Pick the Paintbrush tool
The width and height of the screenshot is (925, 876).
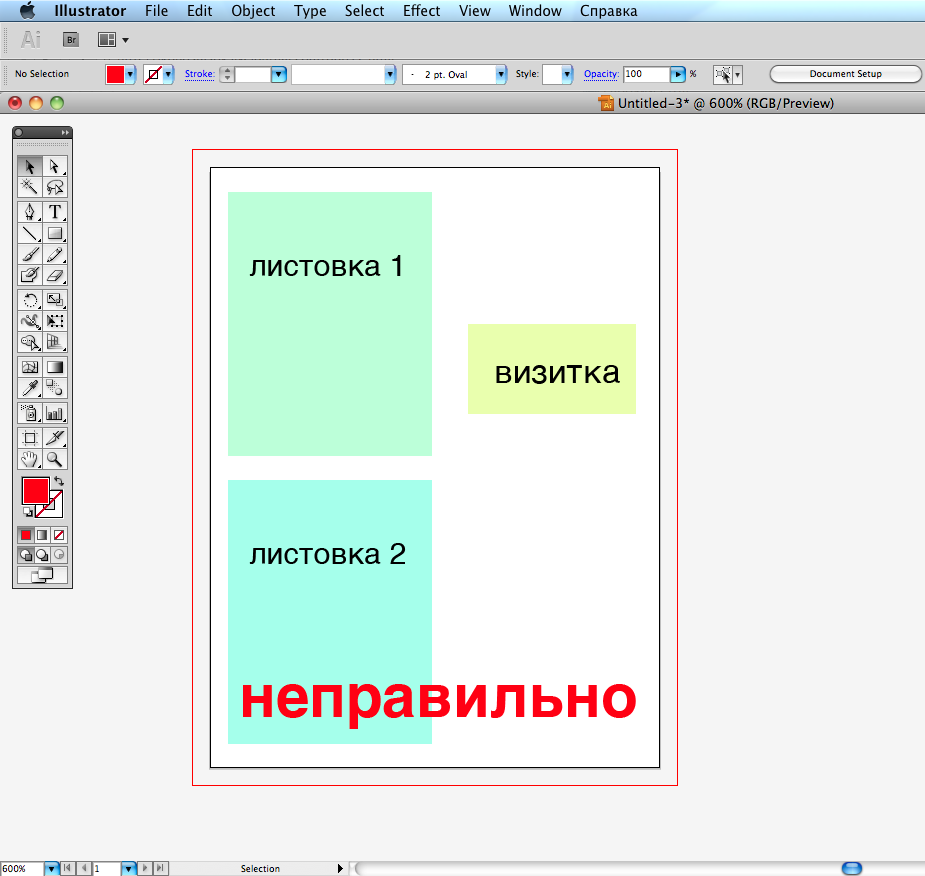click(x=29, y=254)
